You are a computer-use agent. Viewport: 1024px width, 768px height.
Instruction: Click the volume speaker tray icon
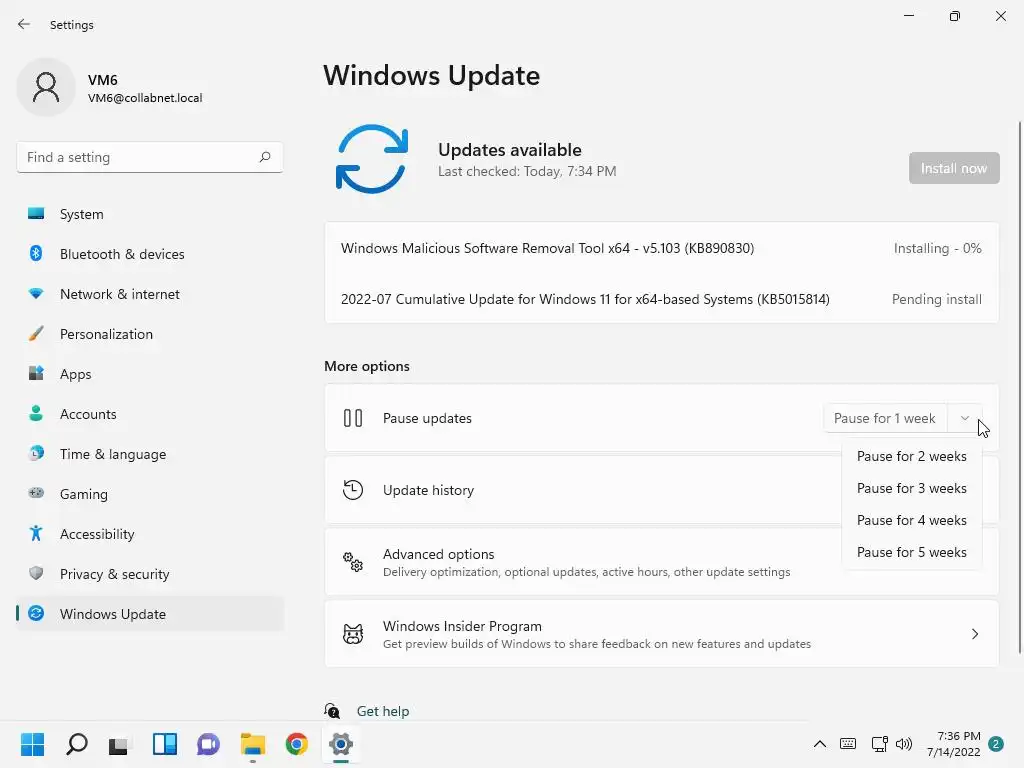tap(904, 744)
